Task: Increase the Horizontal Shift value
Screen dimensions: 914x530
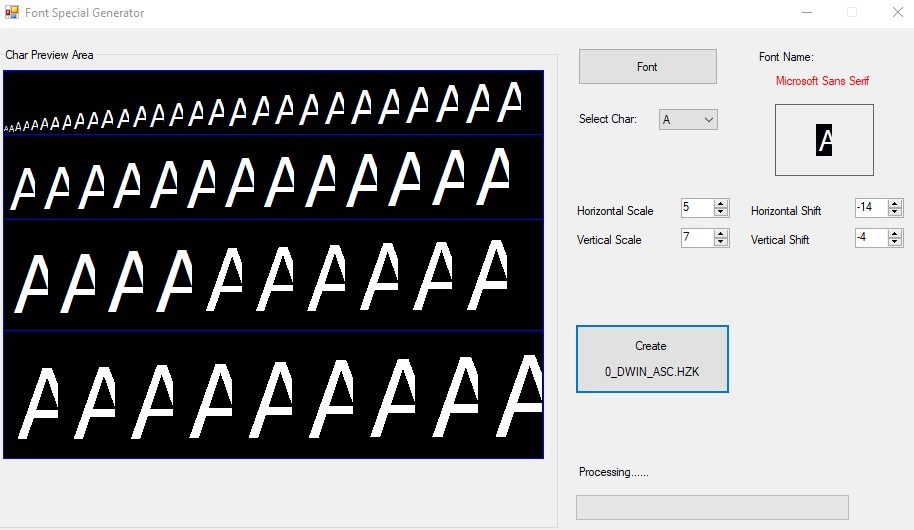Action: 895,203
